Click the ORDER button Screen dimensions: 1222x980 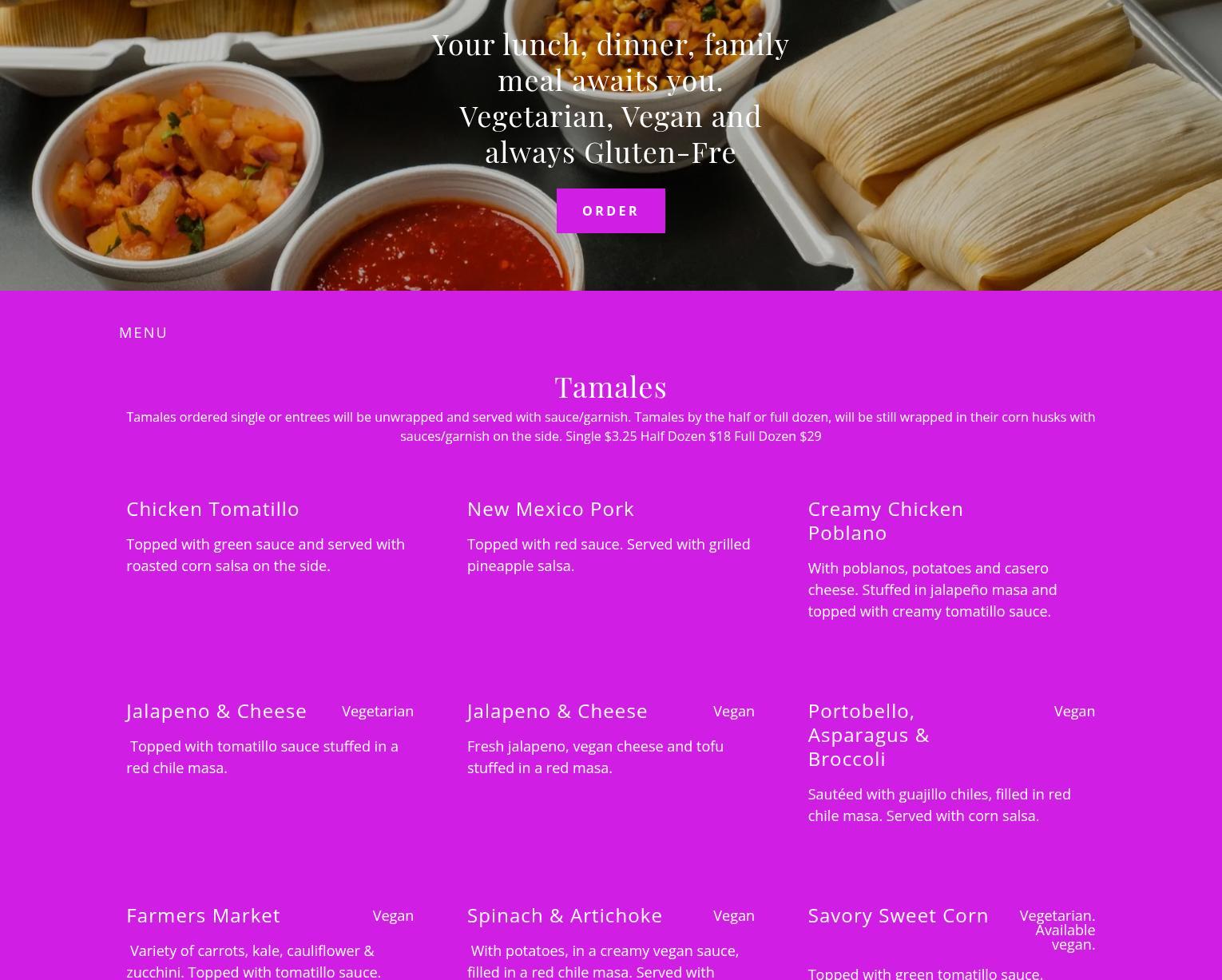pos(610,211)
